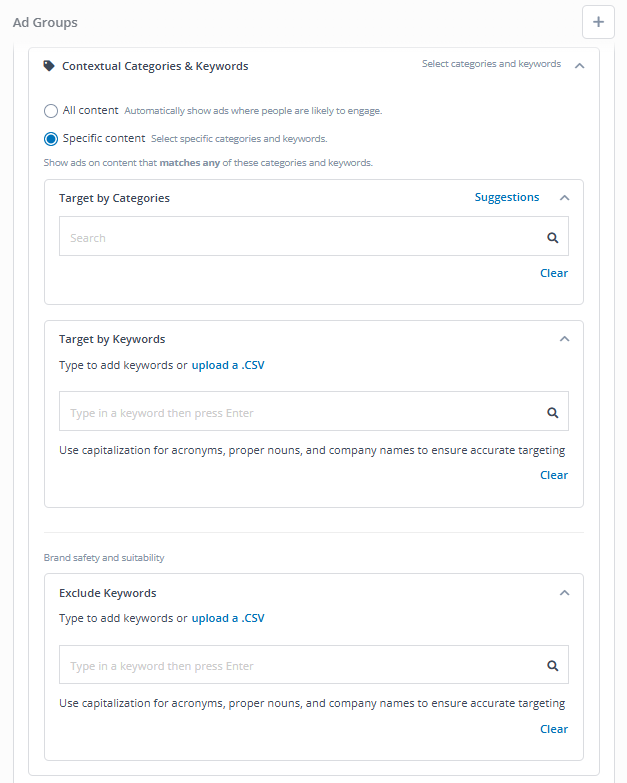Focus the categories Search input field
Screen dimensions: 627x783
point(314,236)
